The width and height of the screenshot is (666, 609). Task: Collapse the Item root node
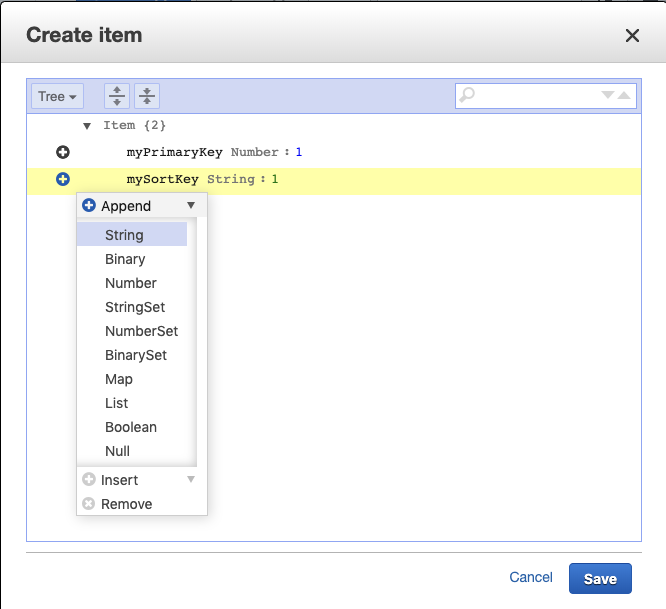point(87,126)
